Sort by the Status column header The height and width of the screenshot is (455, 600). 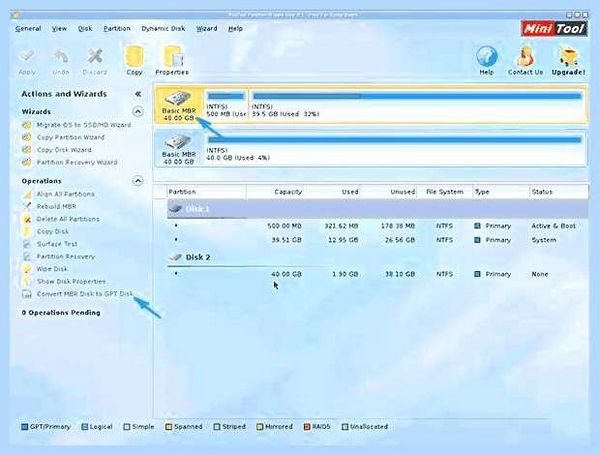pos(559,192)
